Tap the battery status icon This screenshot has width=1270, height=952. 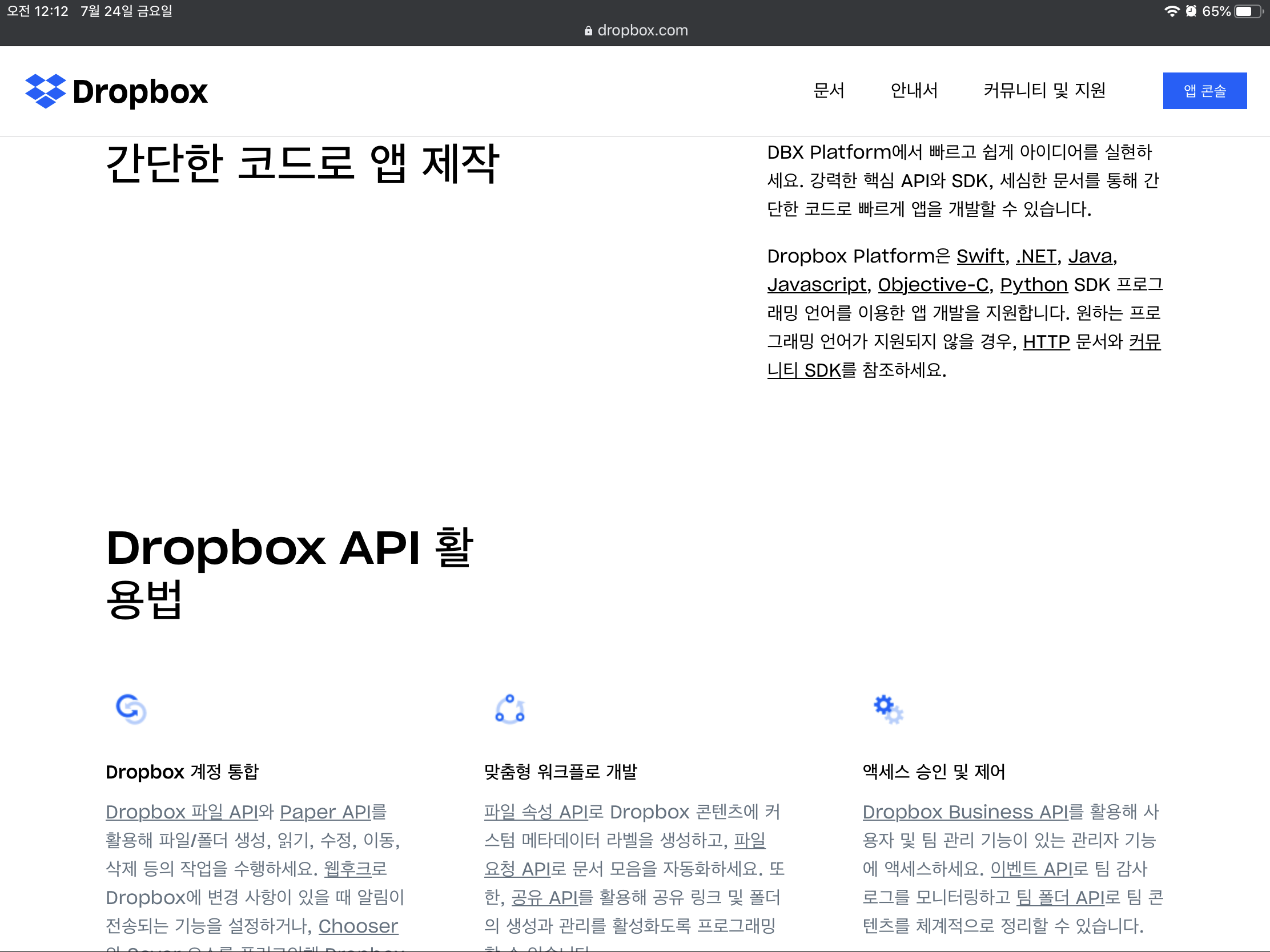1248,11
